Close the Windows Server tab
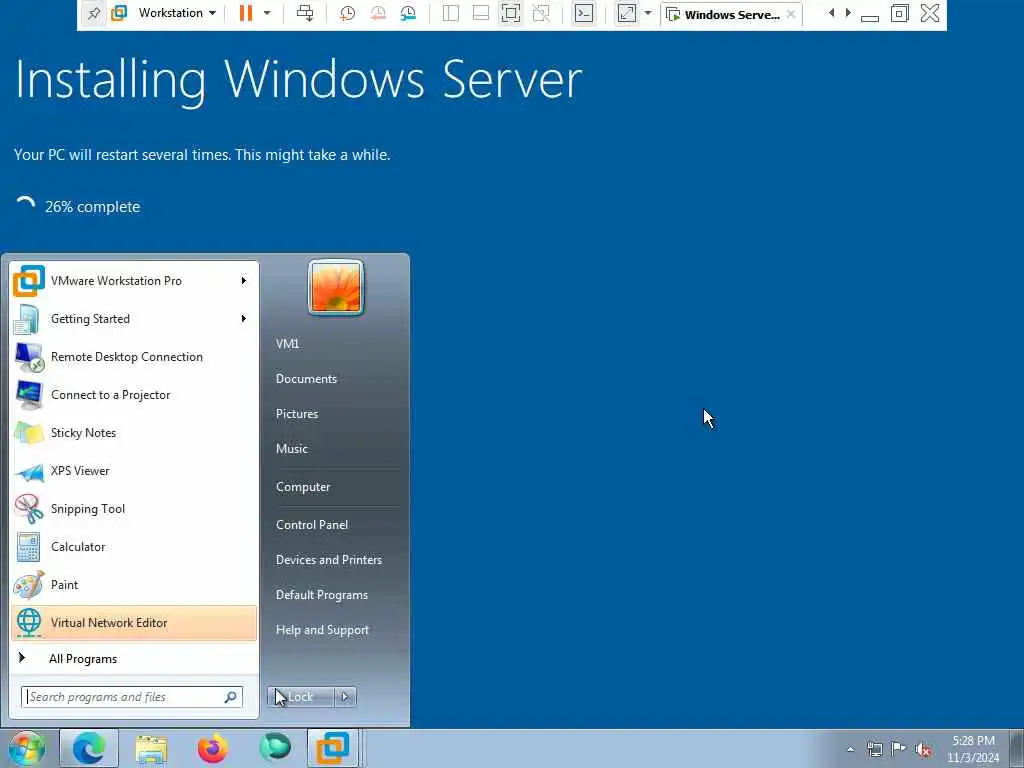 click(791, 14)
